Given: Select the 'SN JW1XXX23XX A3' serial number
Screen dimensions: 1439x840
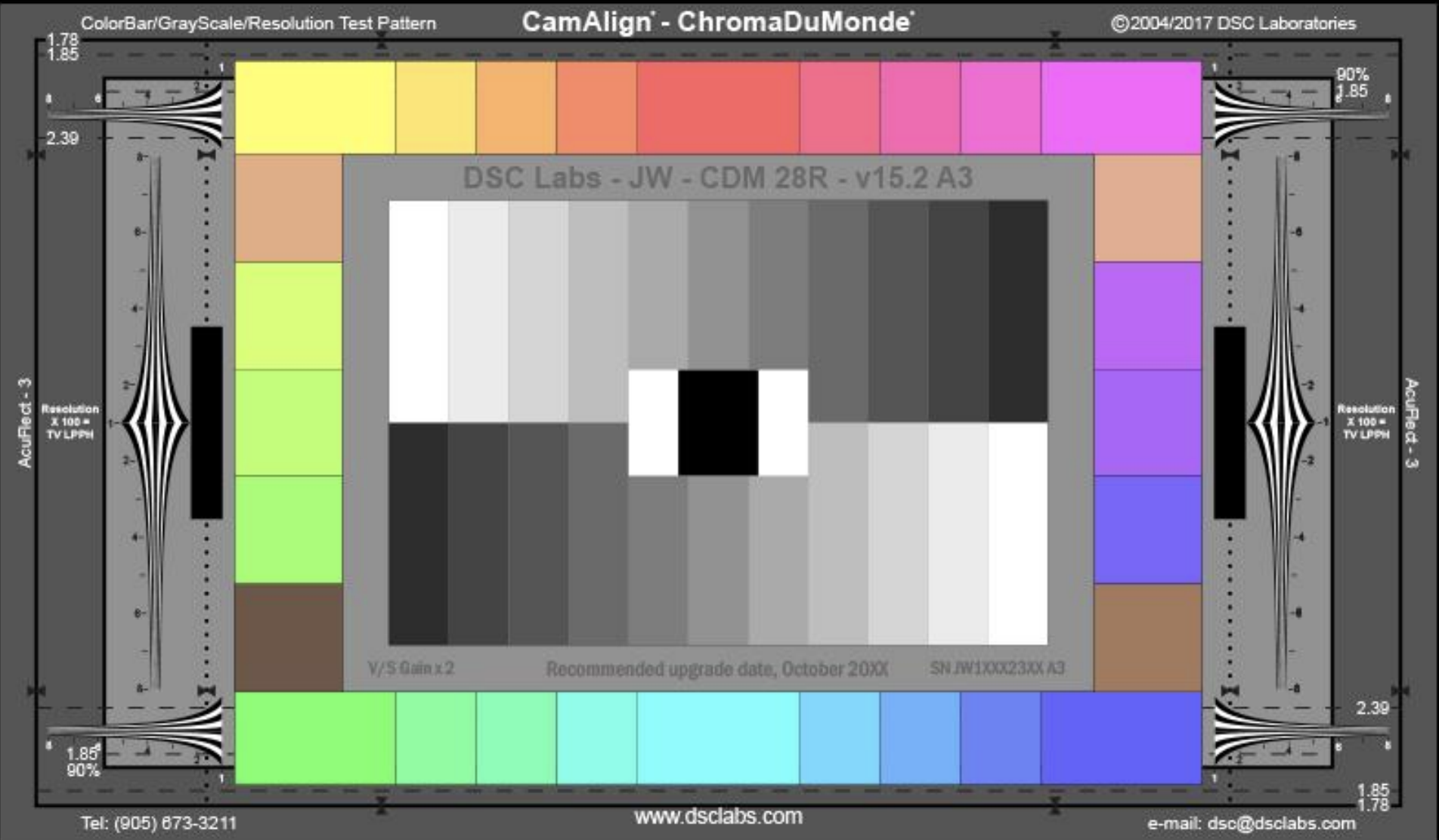Looking at the screenshot, I should (x=998, y=668).
